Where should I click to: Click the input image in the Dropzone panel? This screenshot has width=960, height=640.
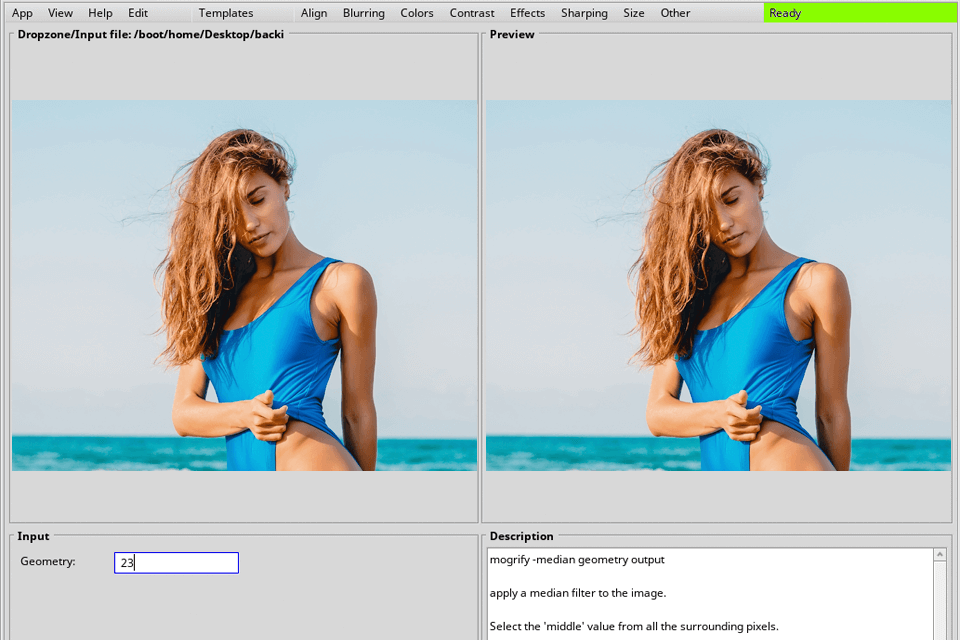243,285
